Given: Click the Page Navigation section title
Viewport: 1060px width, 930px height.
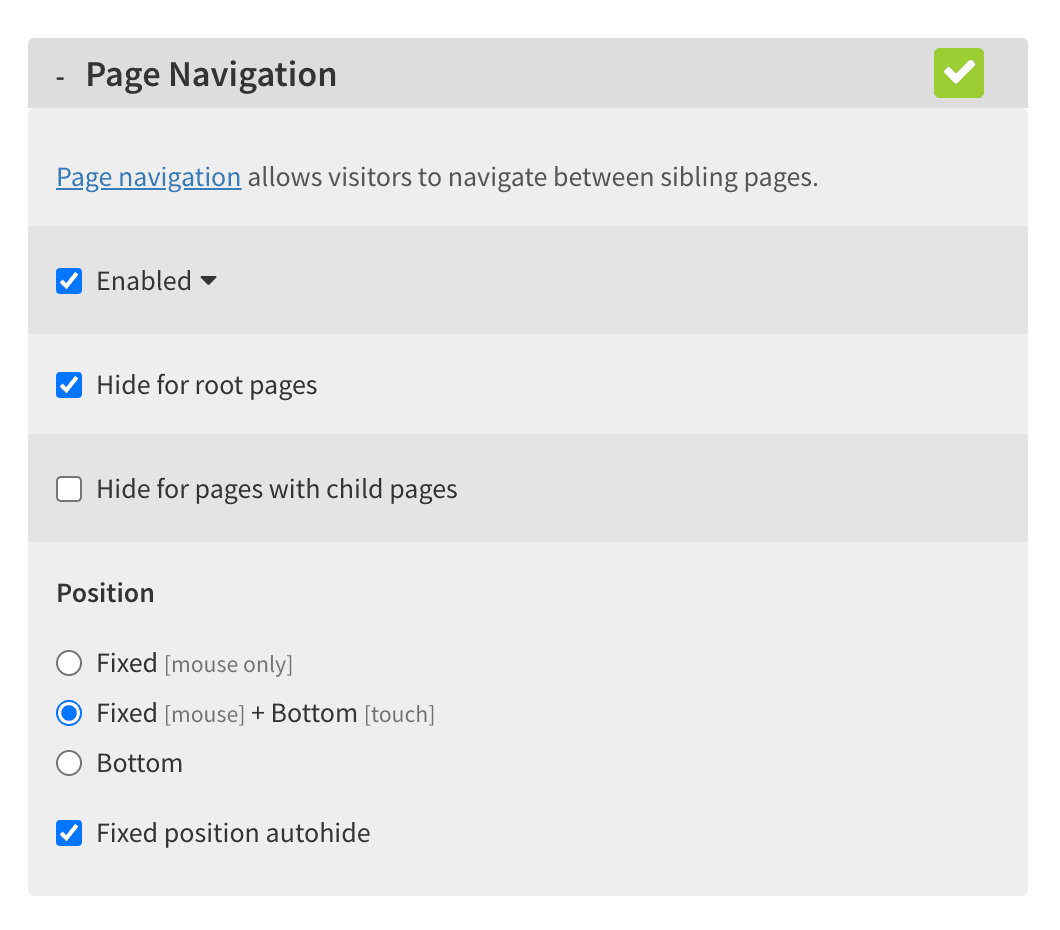Looking at the screenshot, I should tap(211, 74).
